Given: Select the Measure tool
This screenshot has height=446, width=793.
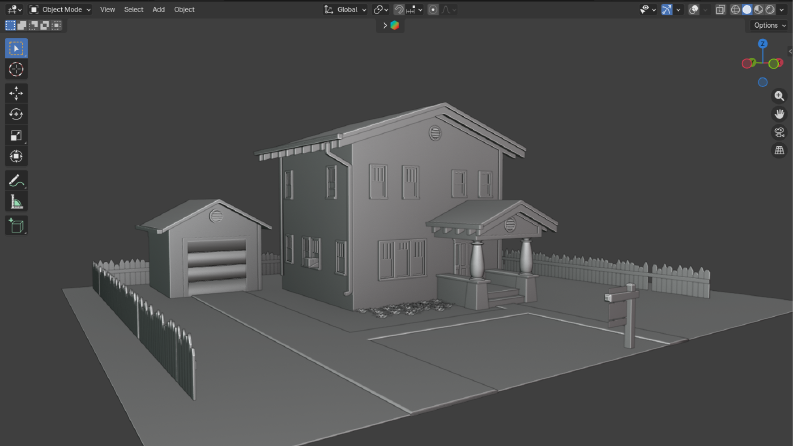Looking at the screenshot, I should 16,202.
